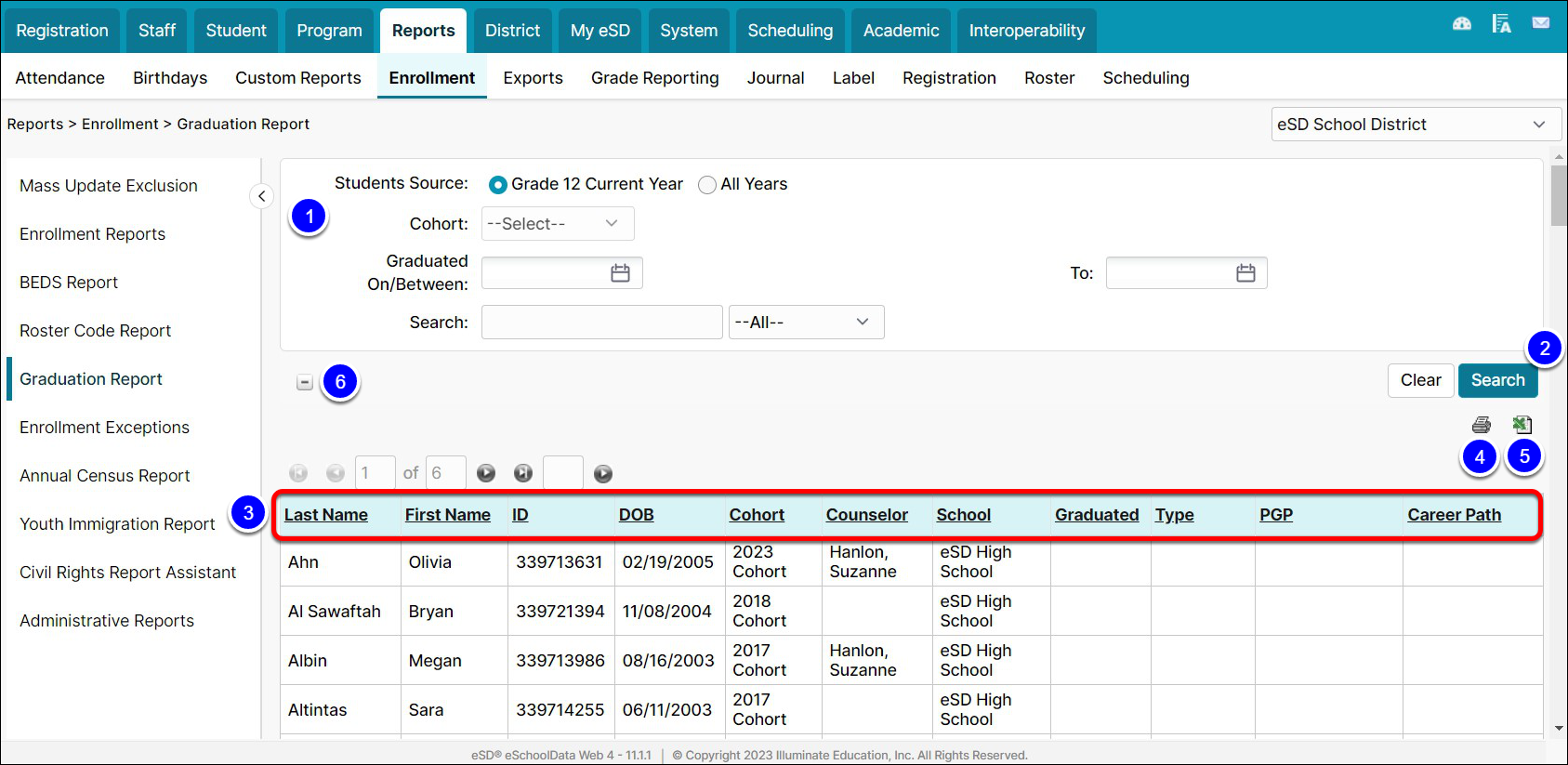
Task: Open Birthdays reports submenu
Action: pos(170,78)
